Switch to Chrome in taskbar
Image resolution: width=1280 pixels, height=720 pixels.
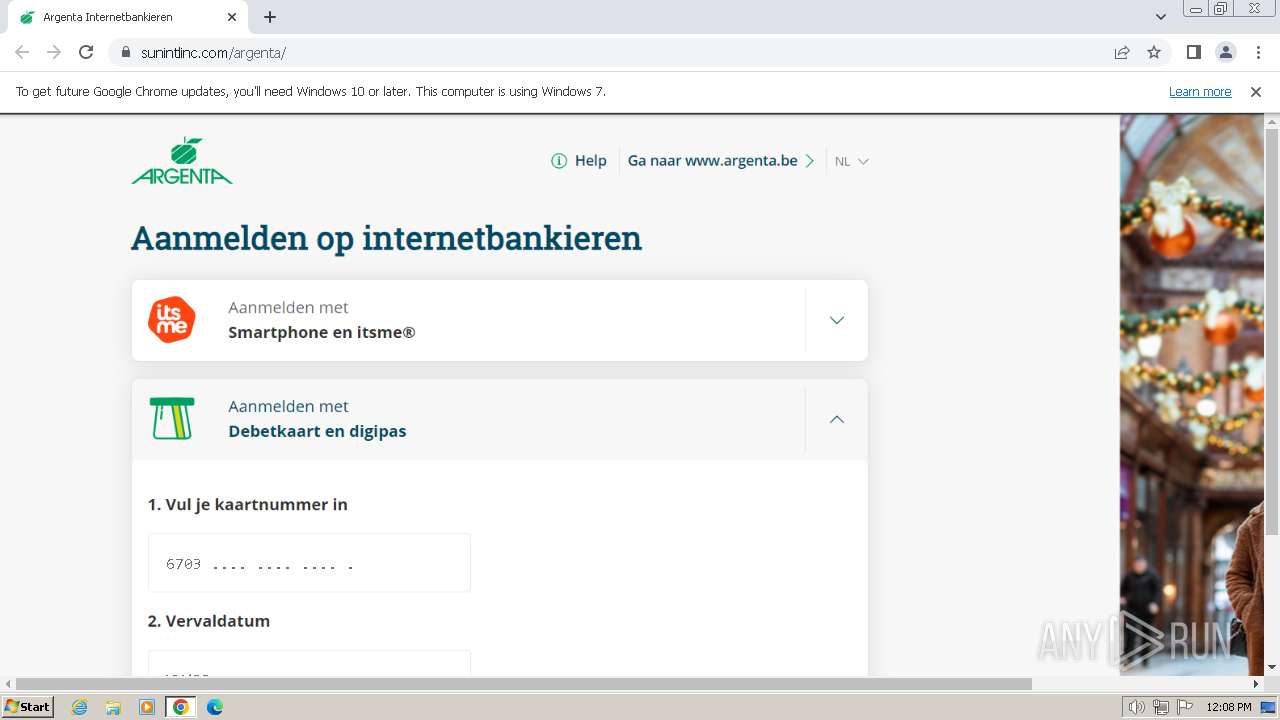point(181,707)
